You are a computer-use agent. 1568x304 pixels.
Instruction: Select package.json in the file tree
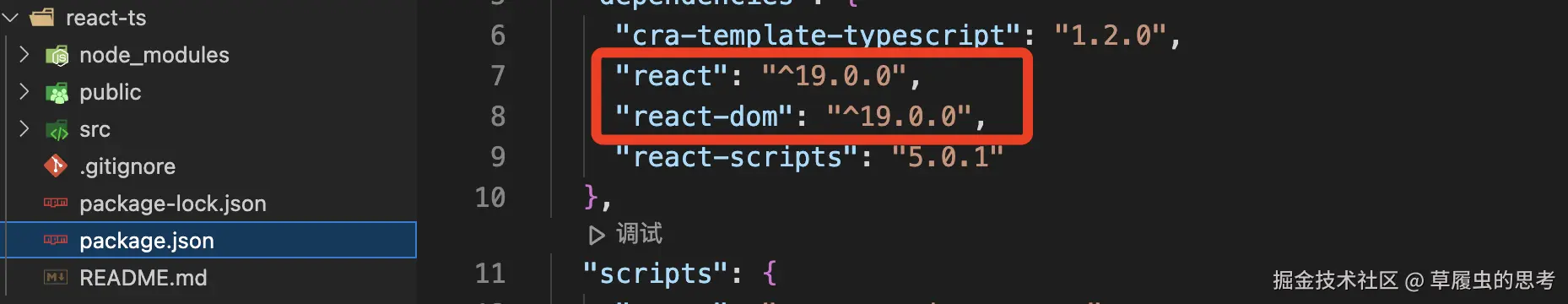209,241
